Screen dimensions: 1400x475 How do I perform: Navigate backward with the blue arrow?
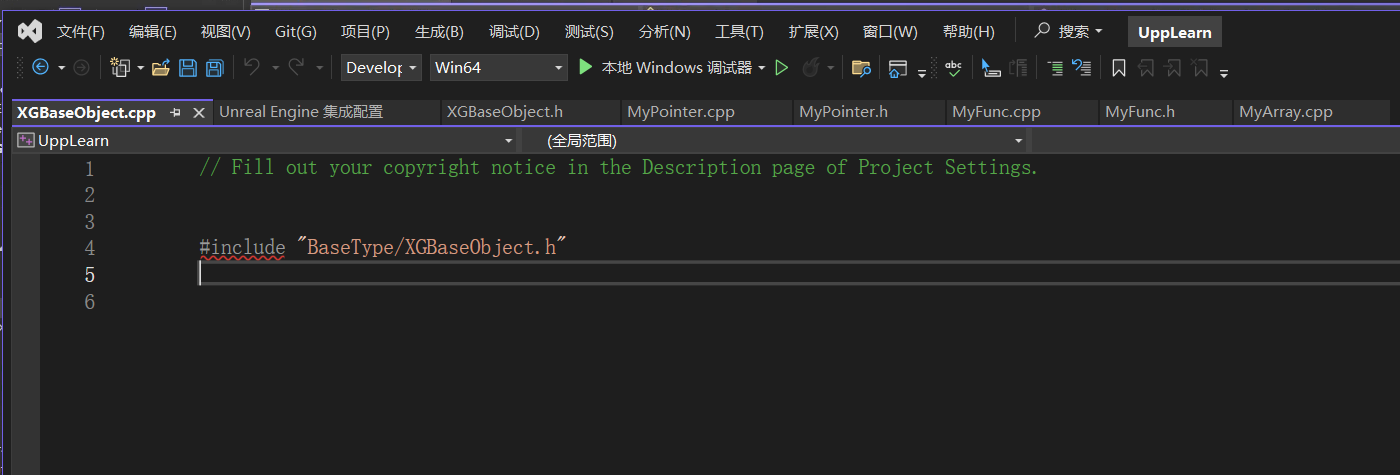click(41, 68)
